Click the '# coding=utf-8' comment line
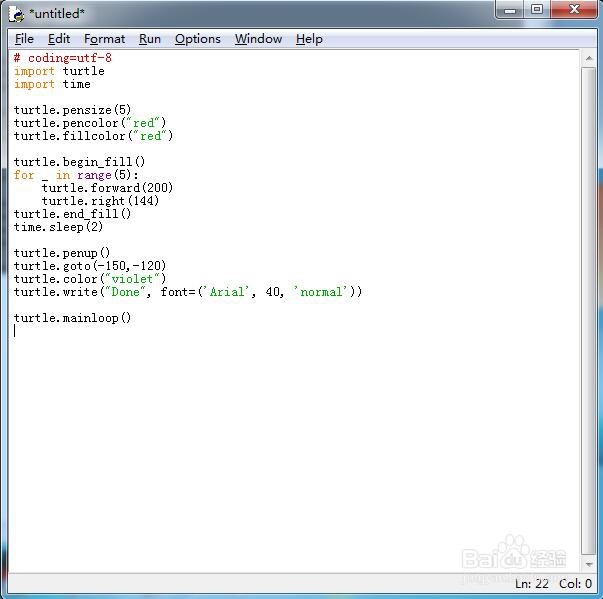Screen dimensions: 603x599 coord(63,58)
